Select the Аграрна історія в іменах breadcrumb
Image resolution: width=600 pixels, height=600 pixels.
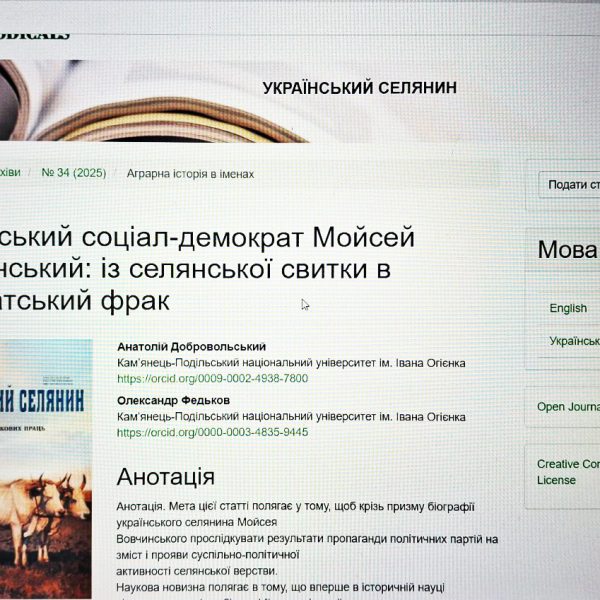(x=190, y=173)
